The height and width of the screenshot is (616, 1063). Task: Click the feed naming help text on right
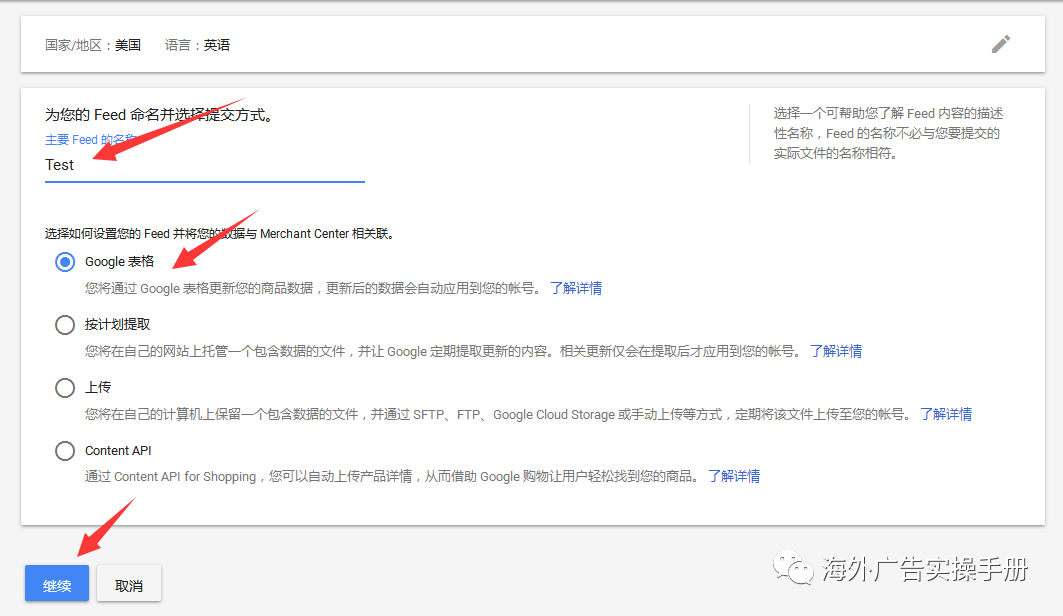coord(888,133)
